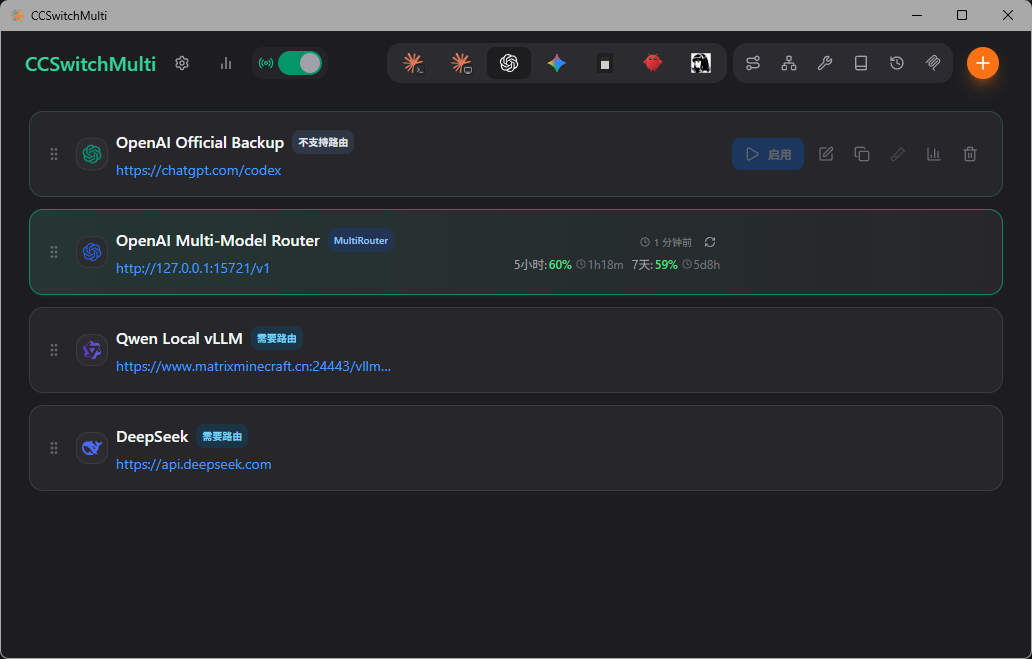Viewport: 1032px width, 659px height.
Task: Open the settings gear next to CCSwitchMulti
Action: tap(182, 63)
